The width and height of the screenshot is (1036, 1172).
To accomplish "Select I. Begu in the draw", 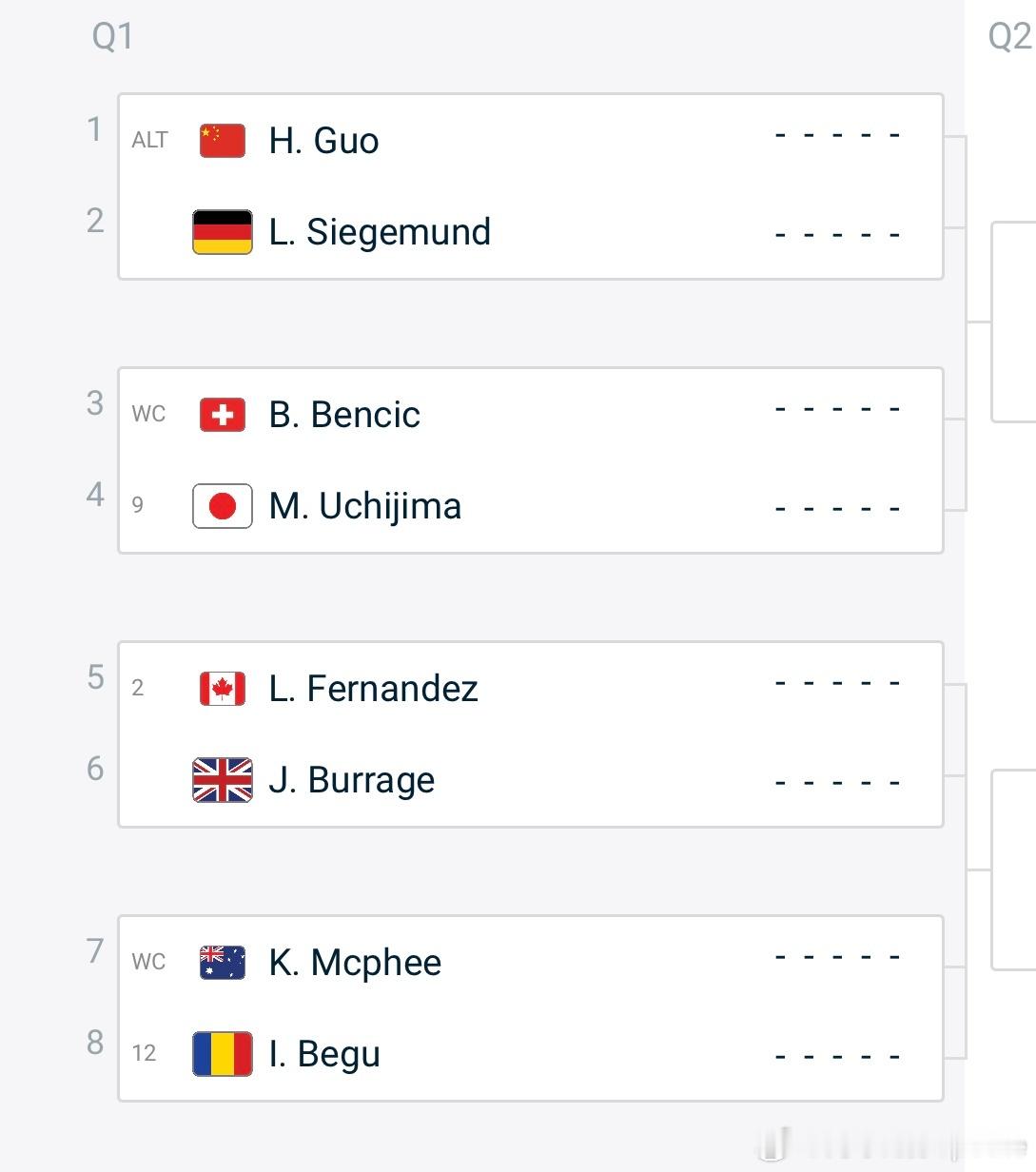I will 324,1054.
